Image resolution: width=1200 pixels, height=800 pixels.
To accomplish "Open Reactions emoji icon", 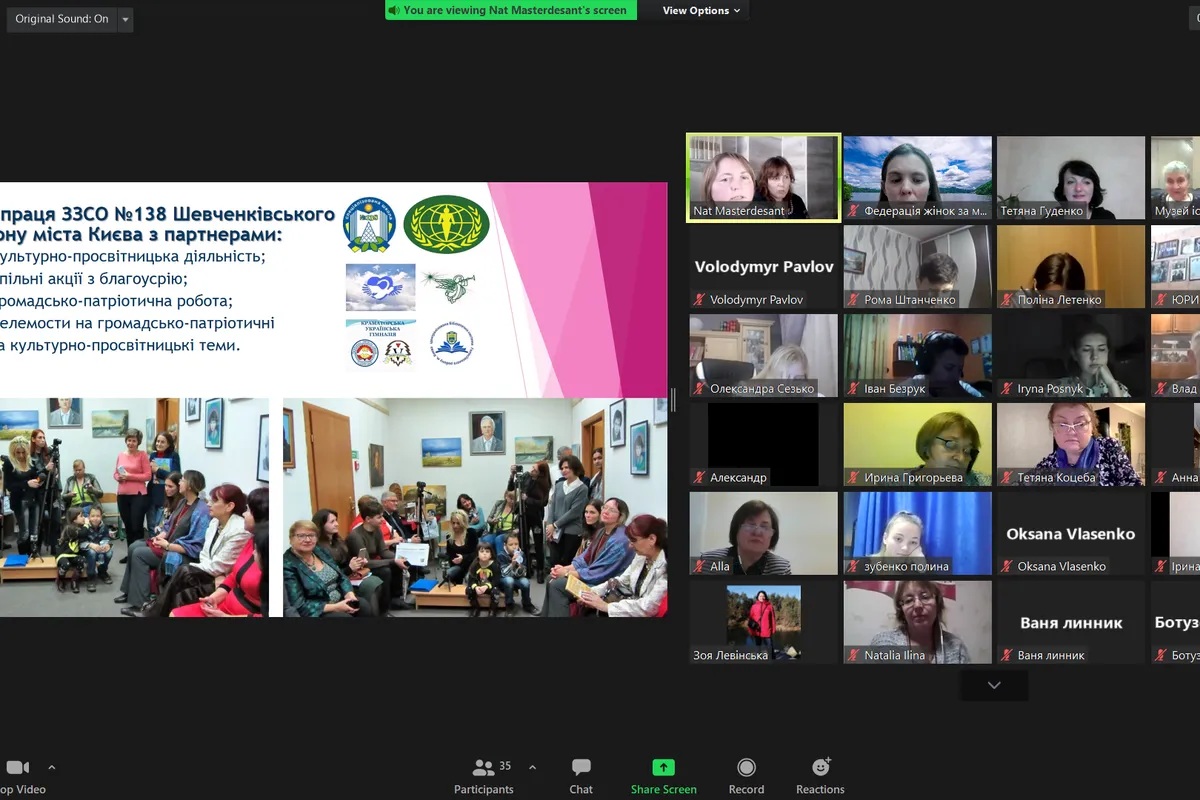I will pyautogui.click(x=821, y=767).
